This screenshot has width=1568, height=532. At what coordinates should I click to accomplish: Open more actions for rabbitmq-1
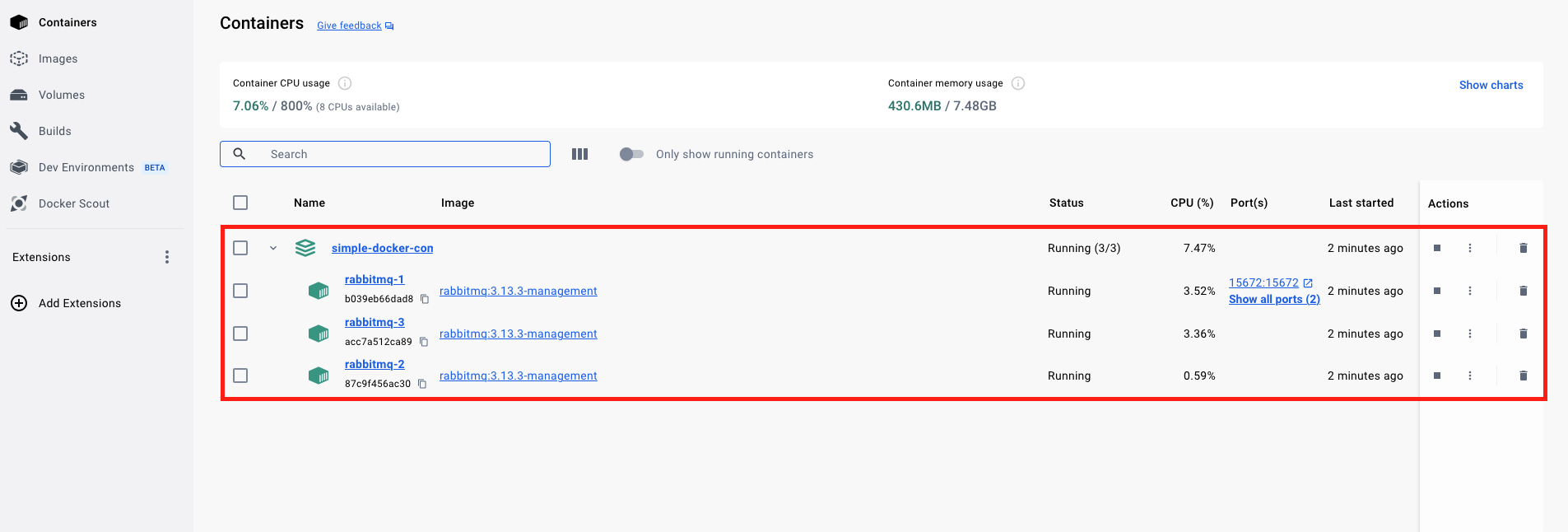pos(1470,291)
